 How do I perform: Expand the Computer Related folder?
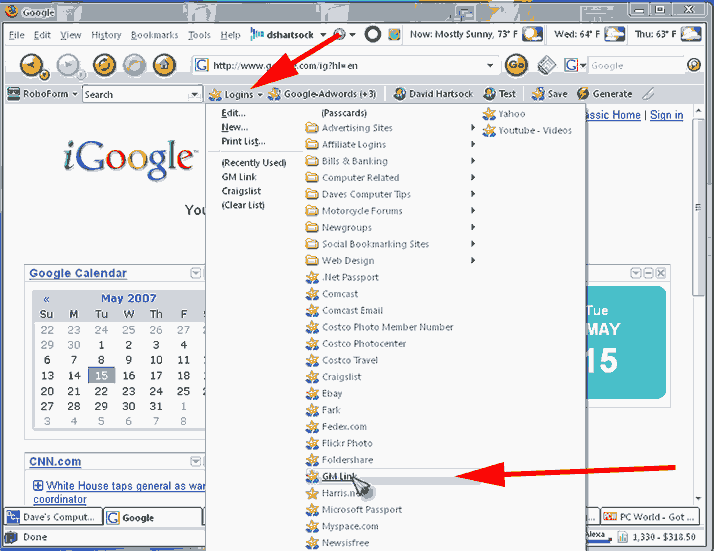pos(390,178)
